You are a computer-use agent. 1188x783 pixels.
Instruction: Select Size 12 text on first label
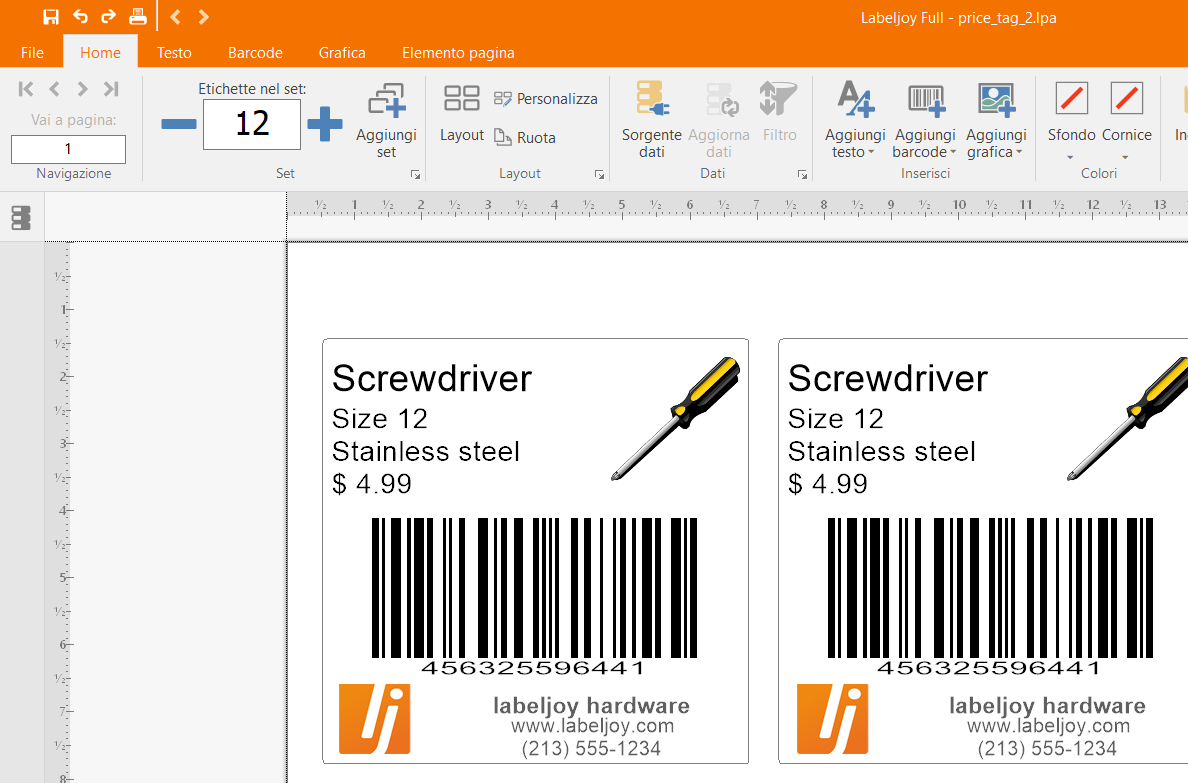coord(380,419)
